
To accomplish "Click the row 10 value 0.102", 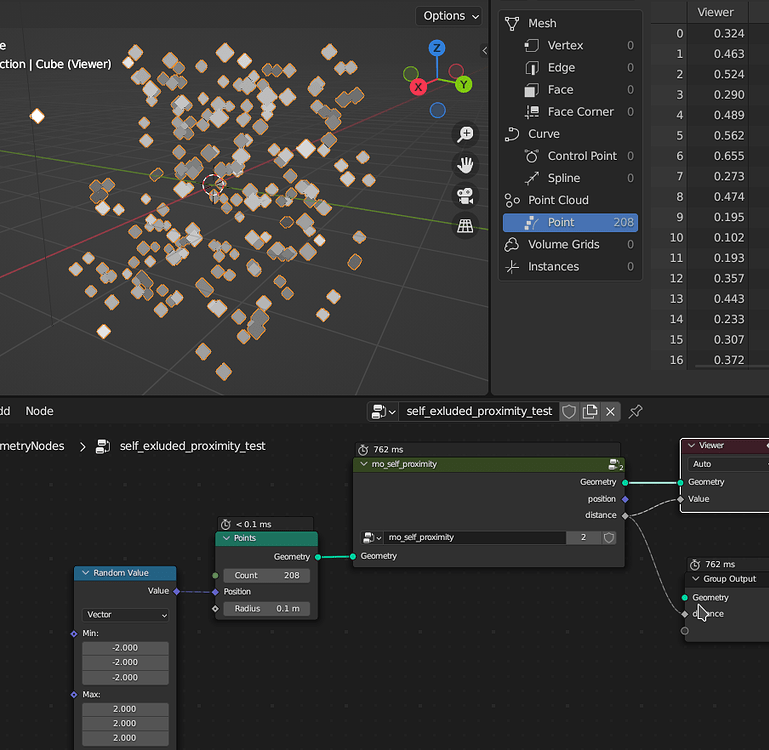I will coord(729,237).
